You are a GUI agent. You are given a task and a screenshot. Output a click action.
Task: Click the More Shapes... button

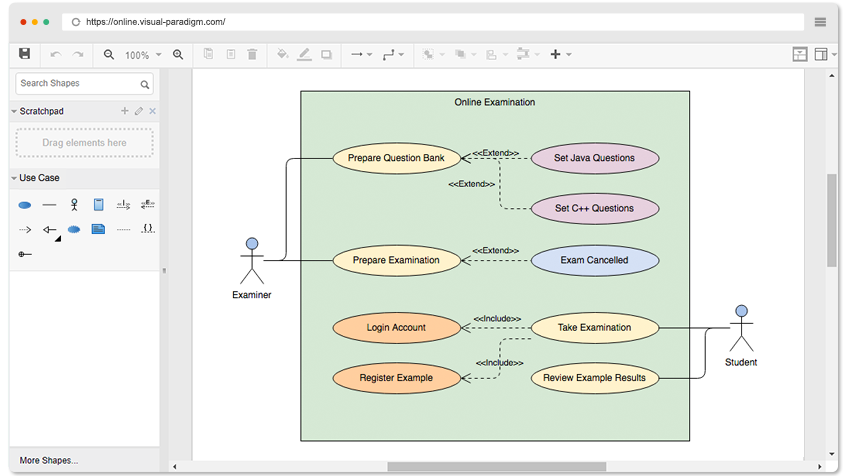(49, 460)
